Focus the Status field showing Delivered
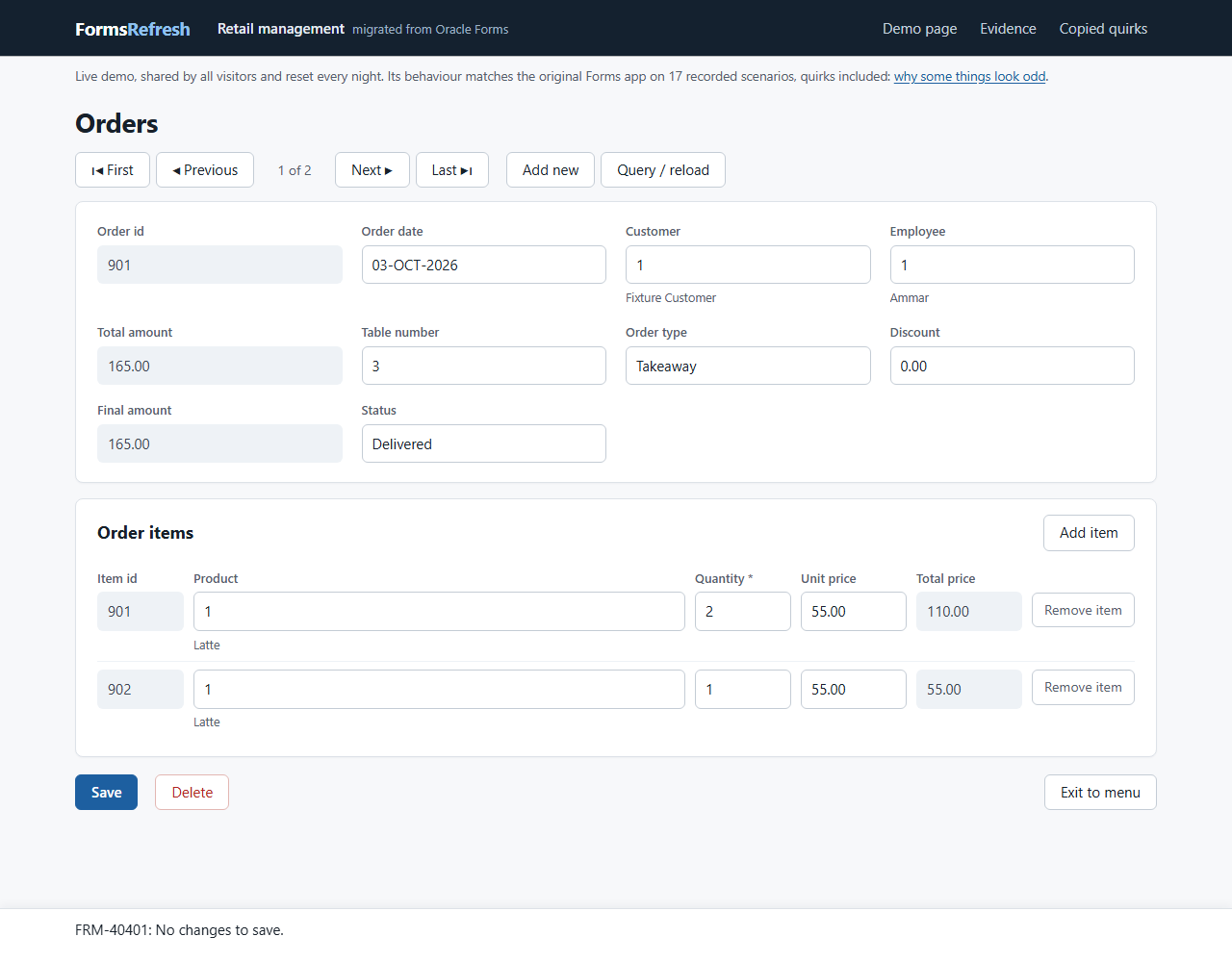Viewport: 1232px width, 962px height. tap(484, 443)
